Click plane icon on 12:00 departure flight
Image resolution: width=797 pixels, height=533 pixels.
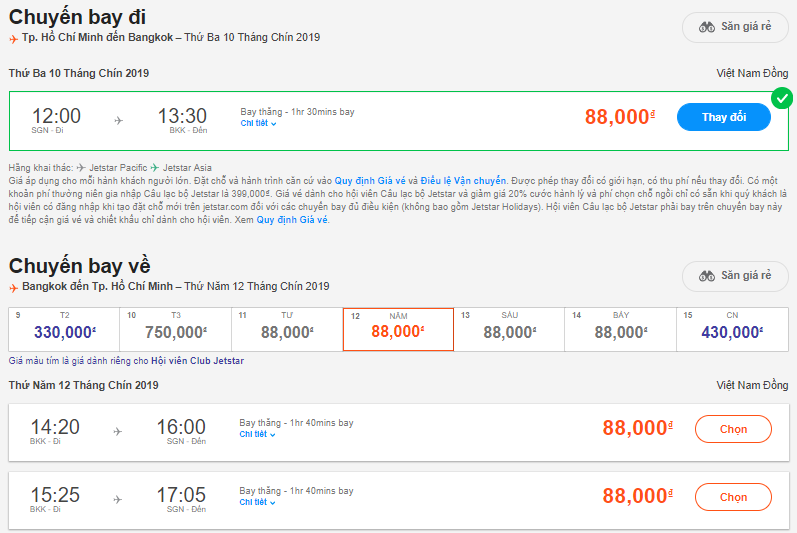[119, 120]
